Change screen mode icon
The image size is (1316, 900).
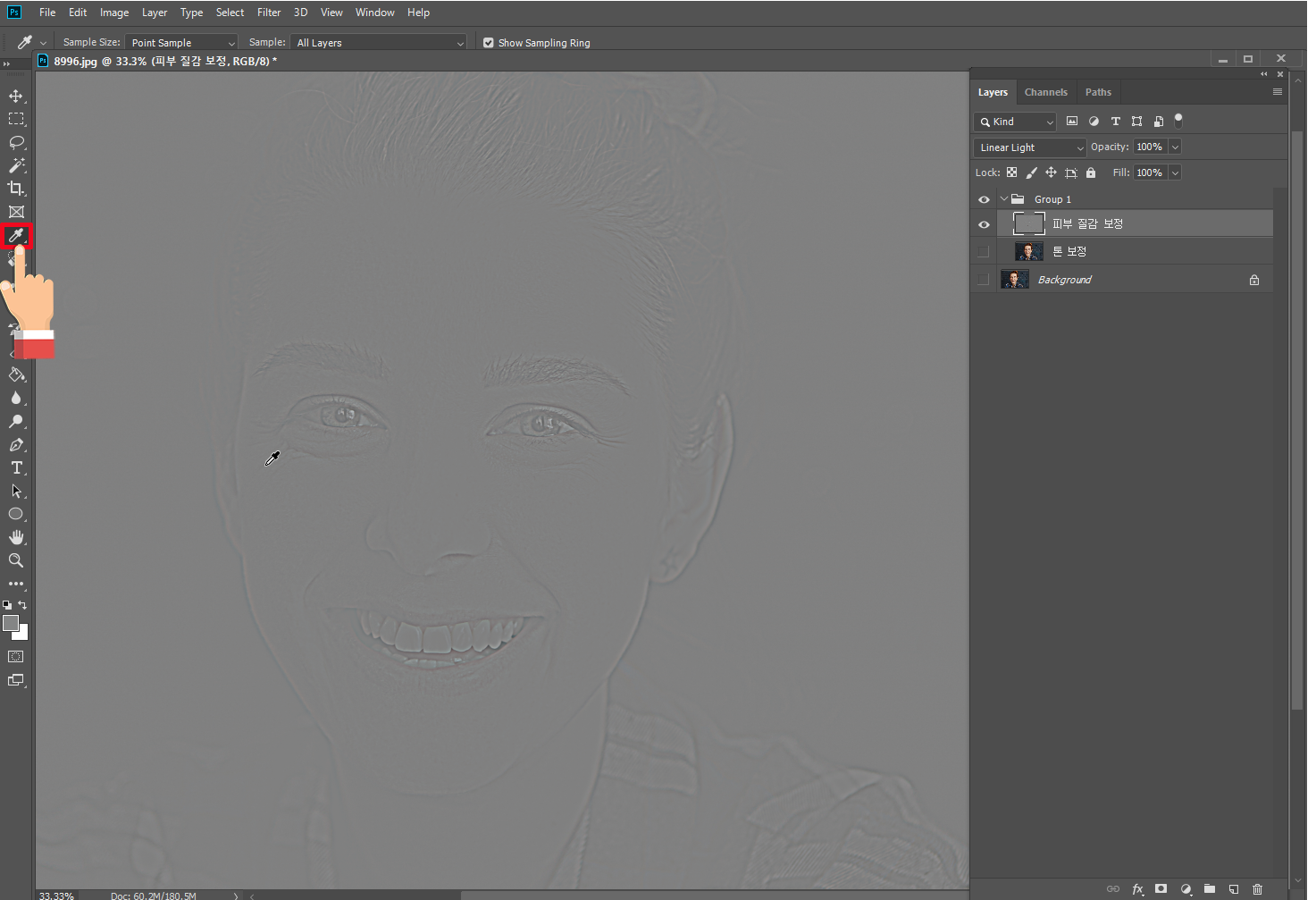coord(16,680)
